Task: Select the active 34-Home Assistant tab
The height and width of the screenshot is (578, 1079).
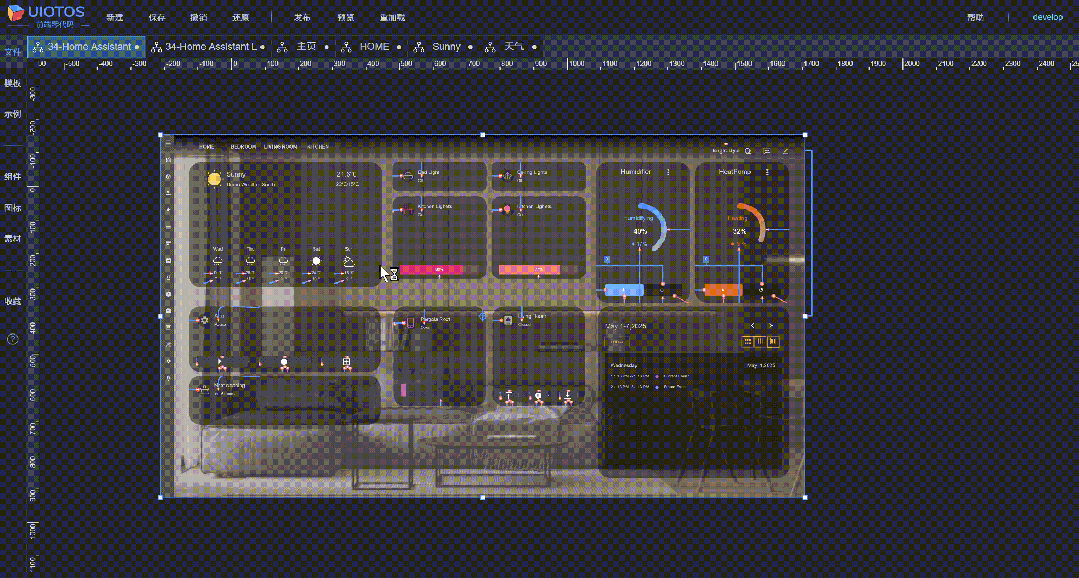Action: (x=86, y=47)
